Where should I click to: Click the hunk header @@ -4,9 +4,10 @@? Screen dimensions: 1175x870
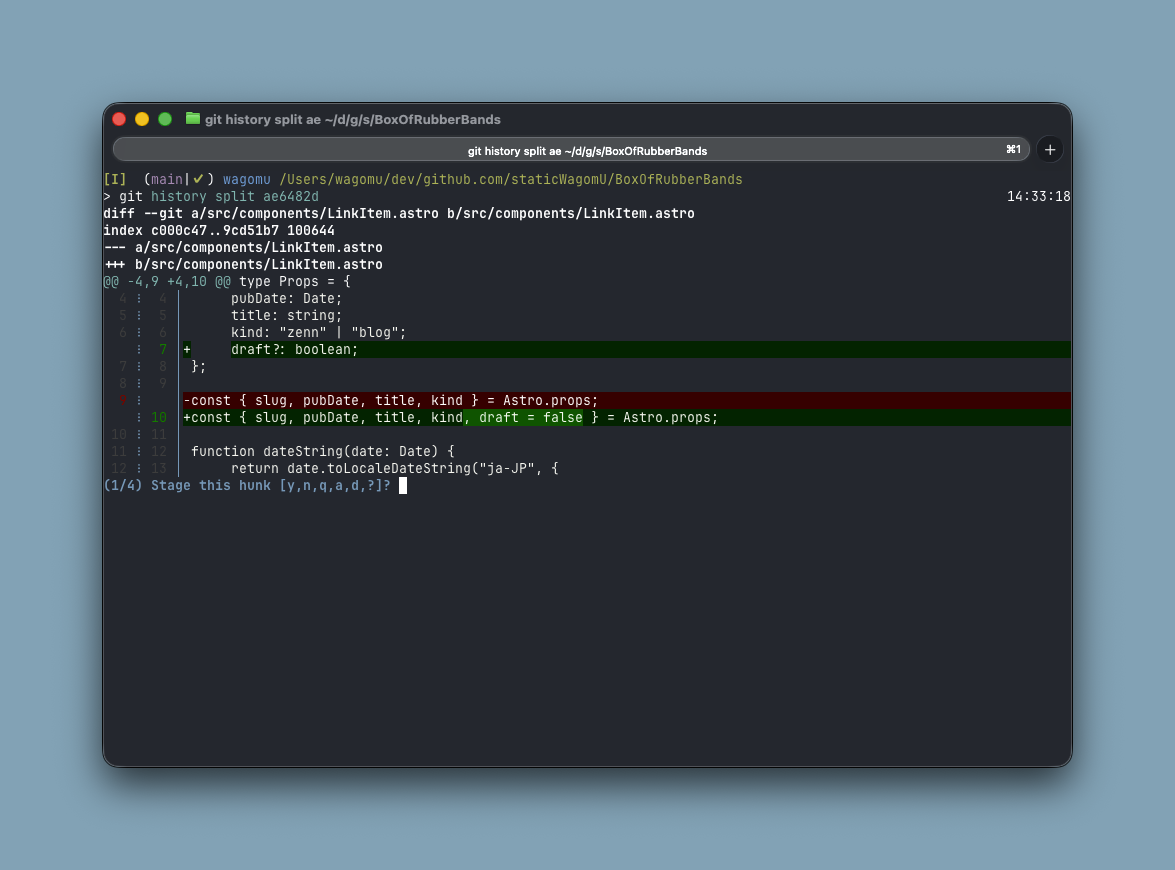click(167, 282)
